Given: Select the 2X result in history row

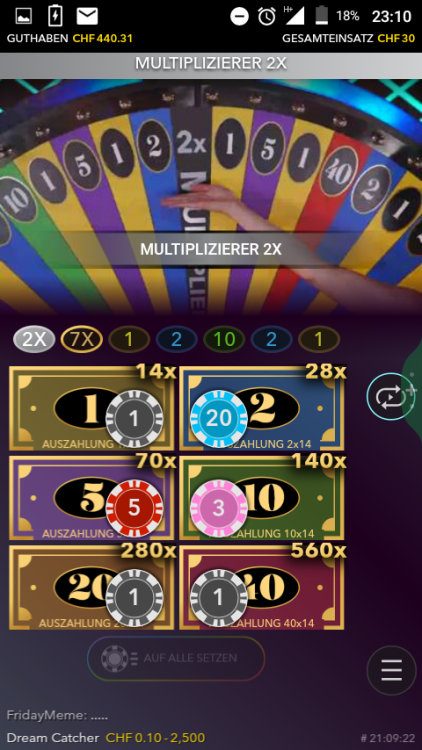Looking at the screenshot, I should click(x=34, y=339).
